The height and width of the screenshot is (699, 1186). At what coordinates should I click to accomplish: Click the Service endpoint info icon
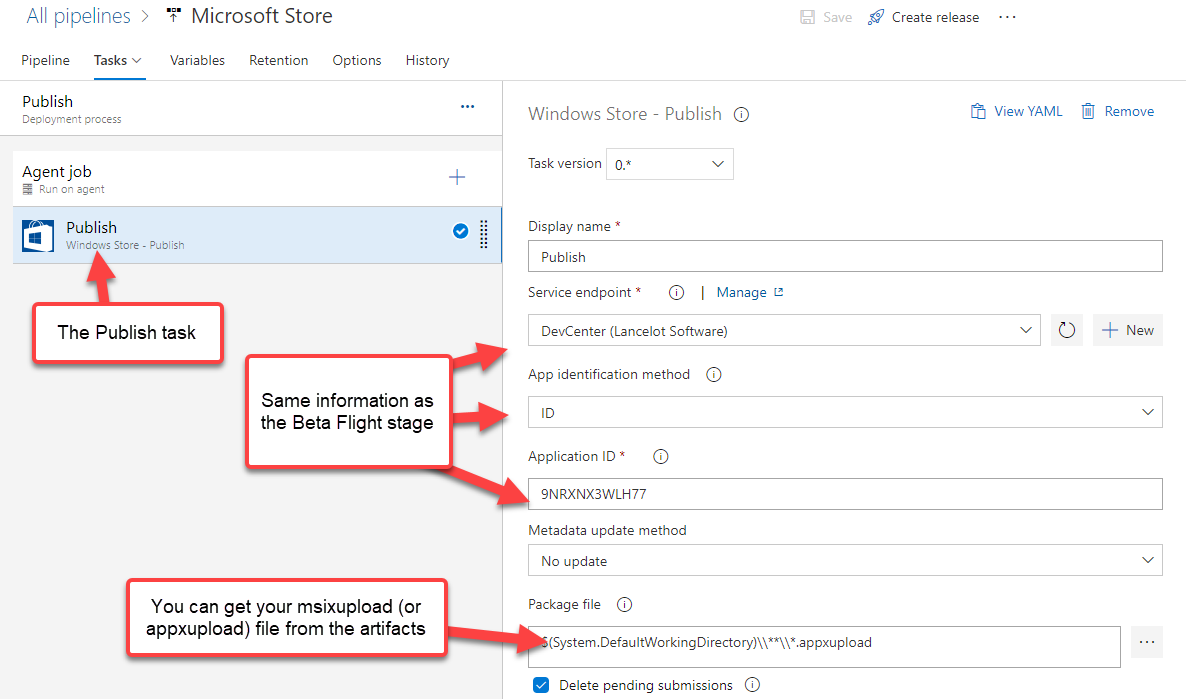click(676, 293)
